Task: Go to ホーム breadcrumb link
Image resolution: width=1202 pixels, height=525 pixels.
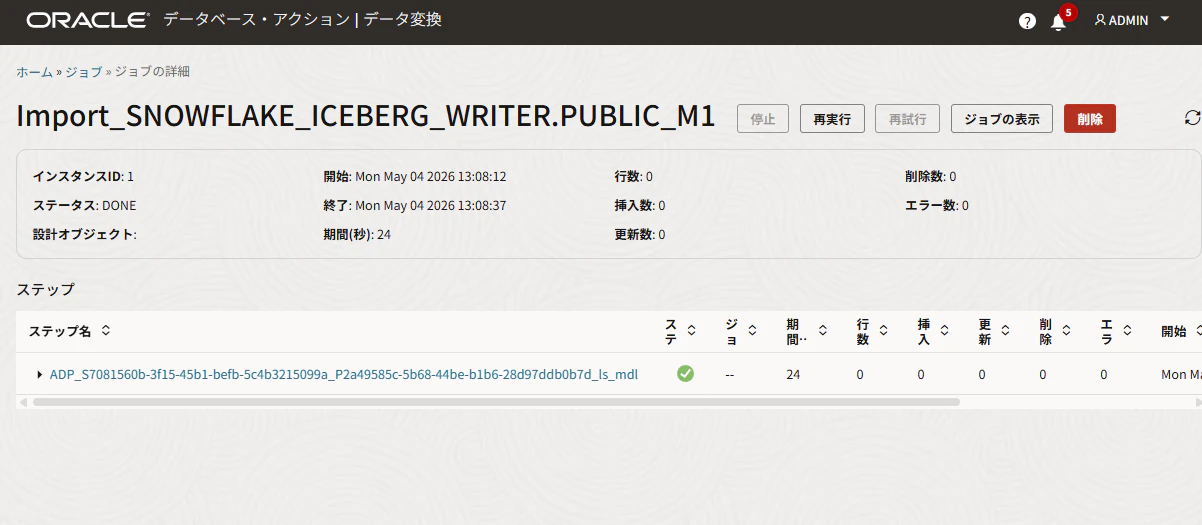Action: click(34, 72)
